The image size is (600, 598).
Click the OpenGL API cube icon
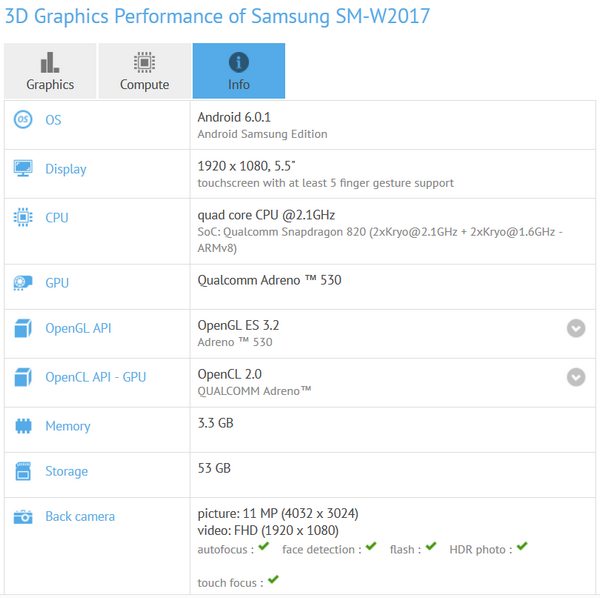pos(22,329)
